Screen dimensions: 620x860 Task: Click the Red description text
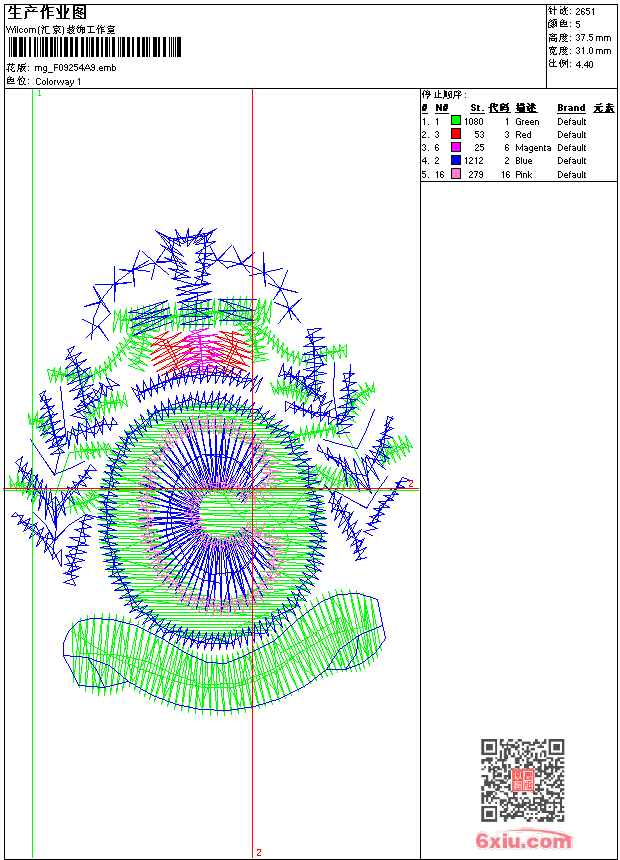523,135
